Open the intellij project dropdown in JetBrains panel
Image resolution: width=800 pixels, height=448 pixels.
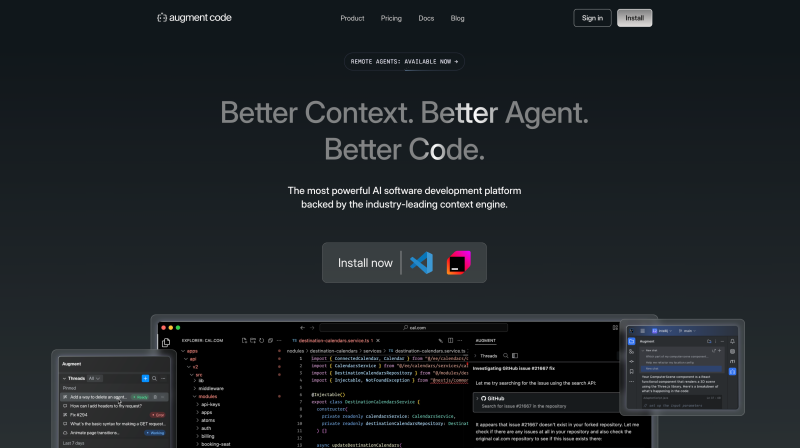point(662,331)
